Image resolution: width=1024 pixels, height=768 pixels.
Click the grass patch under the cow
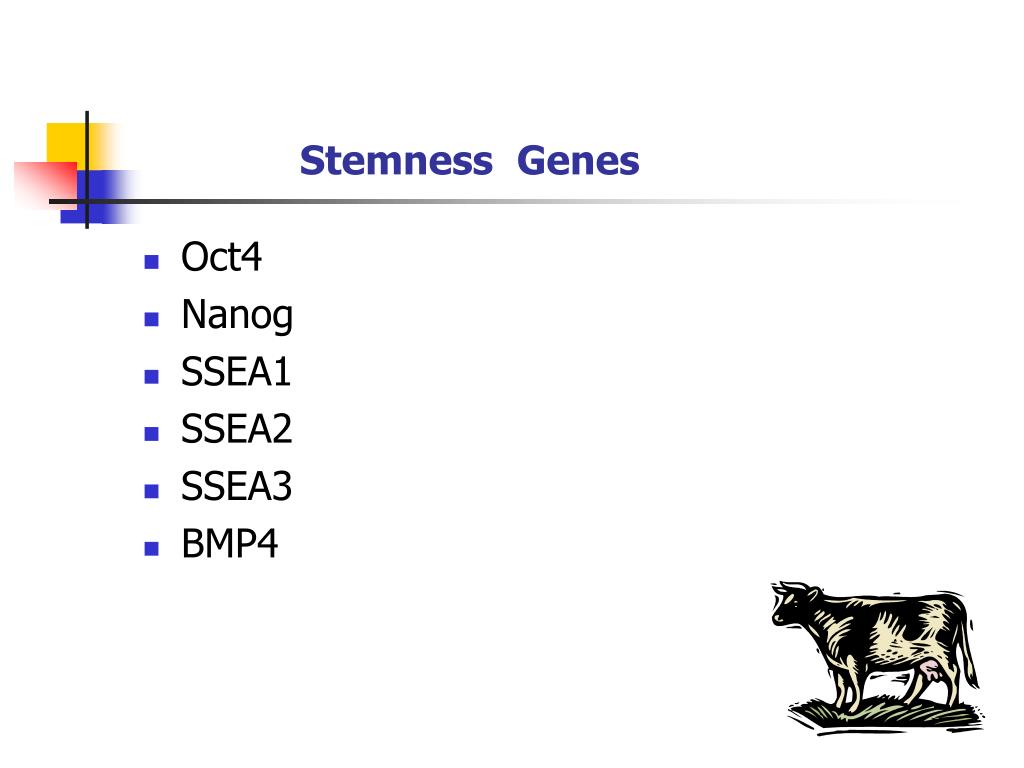886,713
